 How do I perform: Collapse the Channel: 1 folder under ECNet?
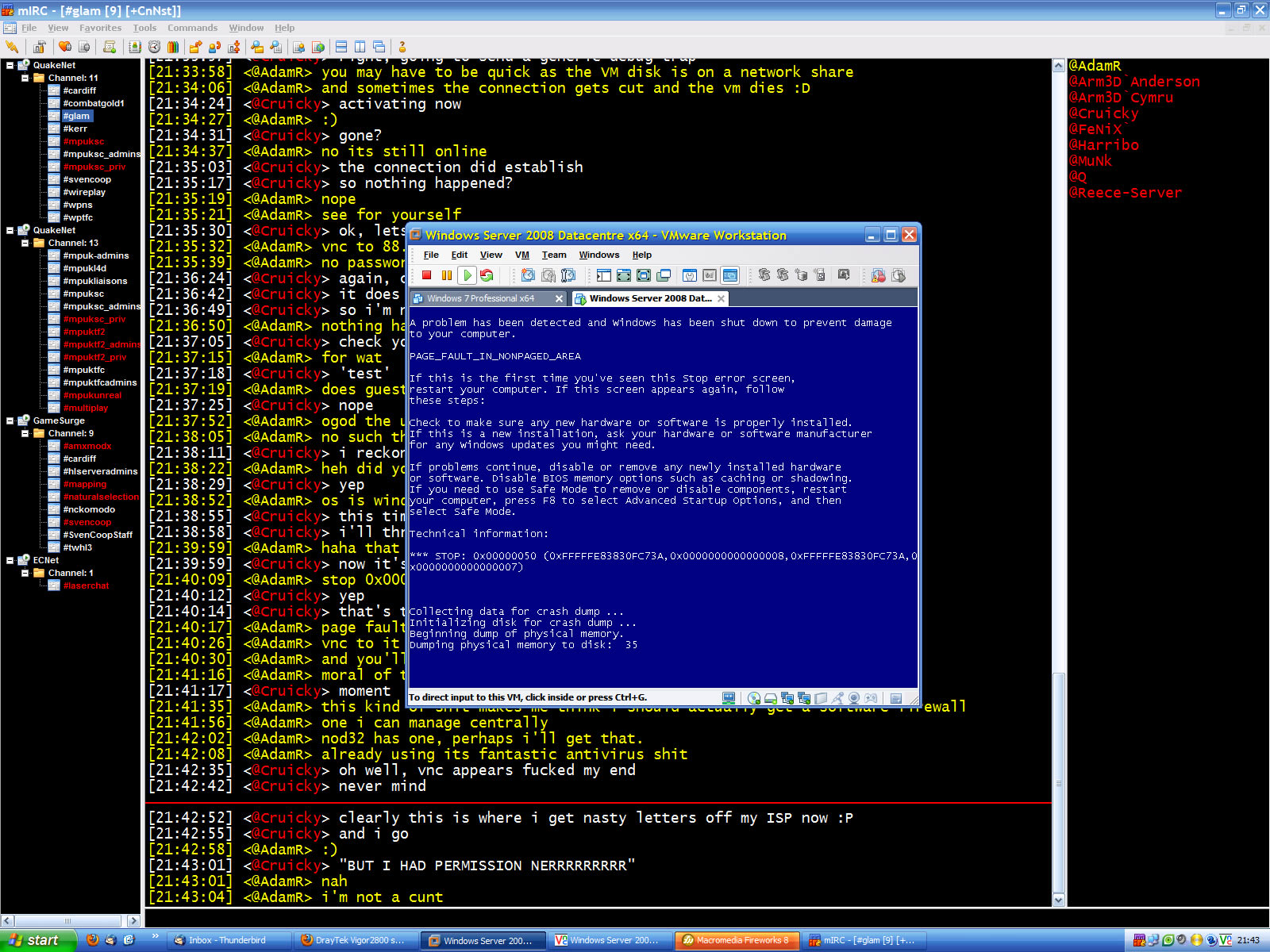click(25, 573)
